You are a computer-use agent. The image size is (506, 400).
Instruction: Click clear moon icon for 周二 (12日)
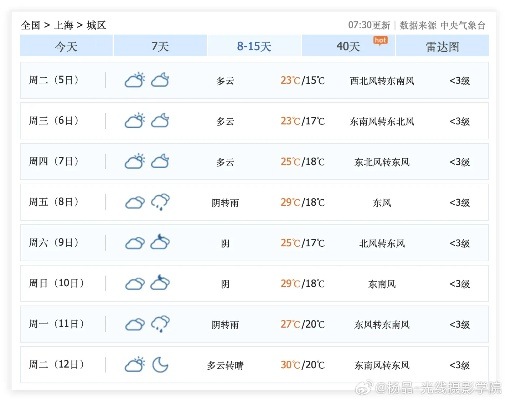[x=160, y=365]
